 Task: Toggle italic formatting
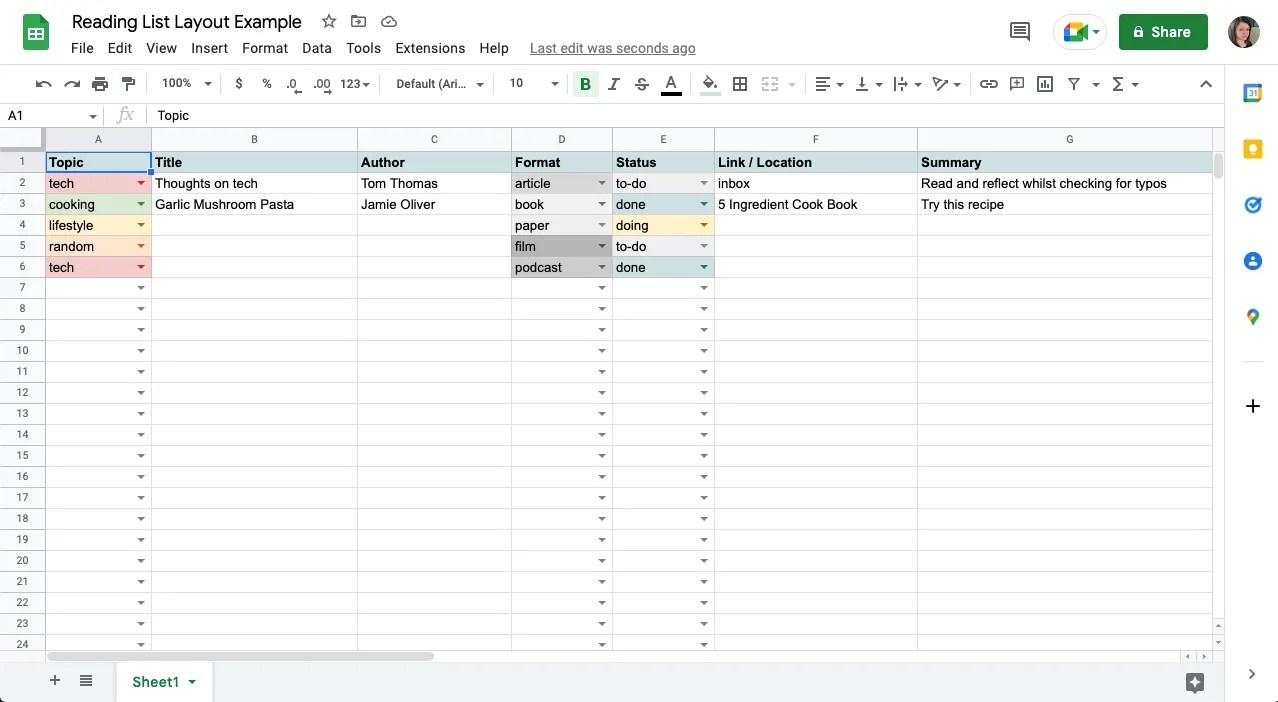click(613, 84)
